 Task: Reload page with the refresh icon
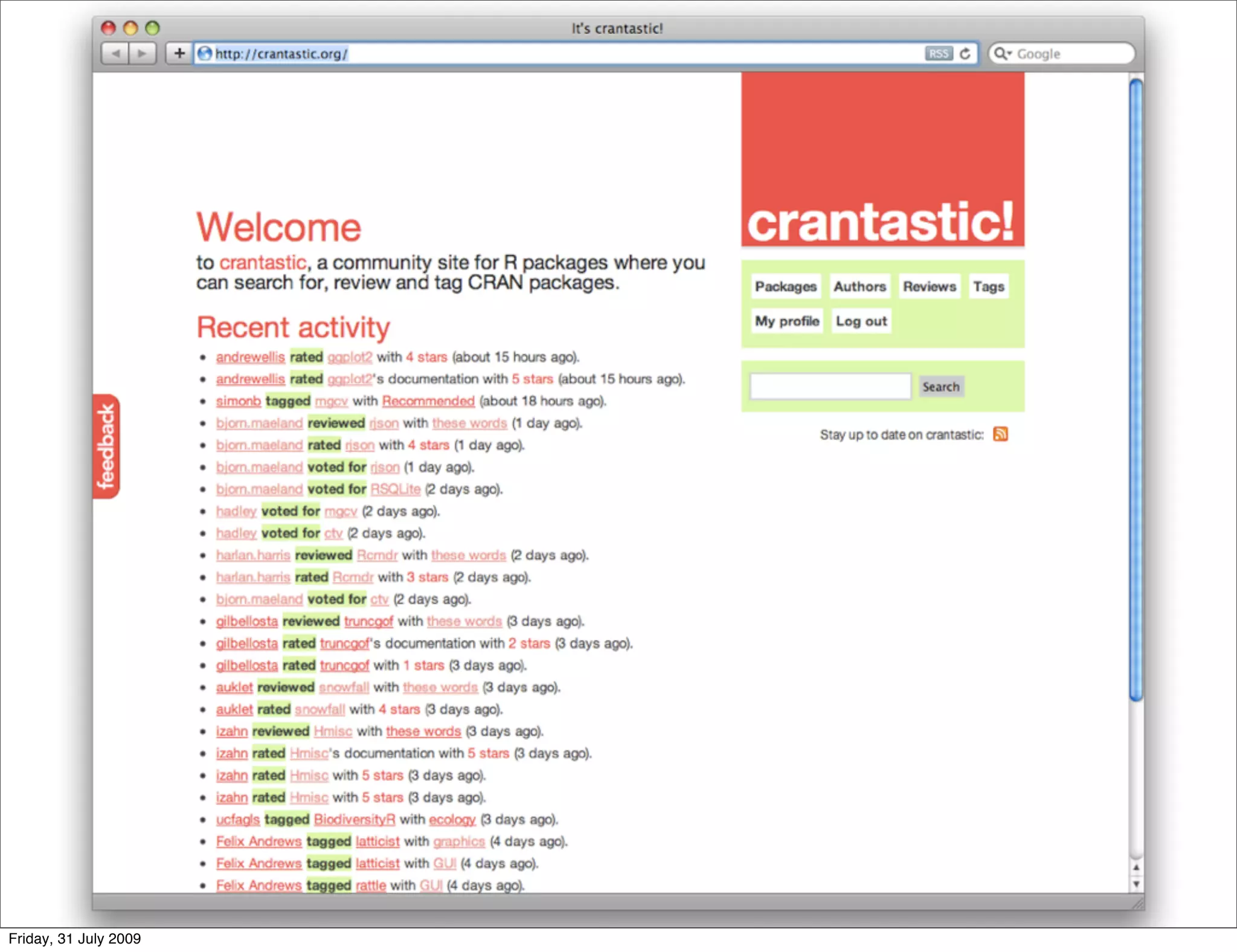tap(965, 54)
